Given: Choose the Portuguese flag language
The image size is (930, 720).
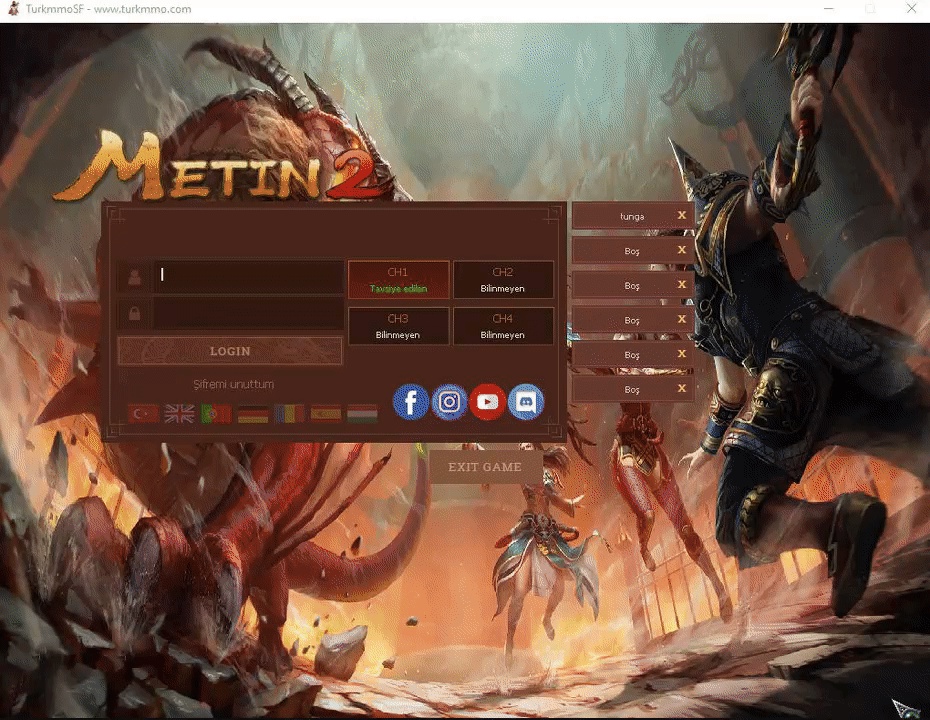Looking at the screenshot, I should click(216, 413).
